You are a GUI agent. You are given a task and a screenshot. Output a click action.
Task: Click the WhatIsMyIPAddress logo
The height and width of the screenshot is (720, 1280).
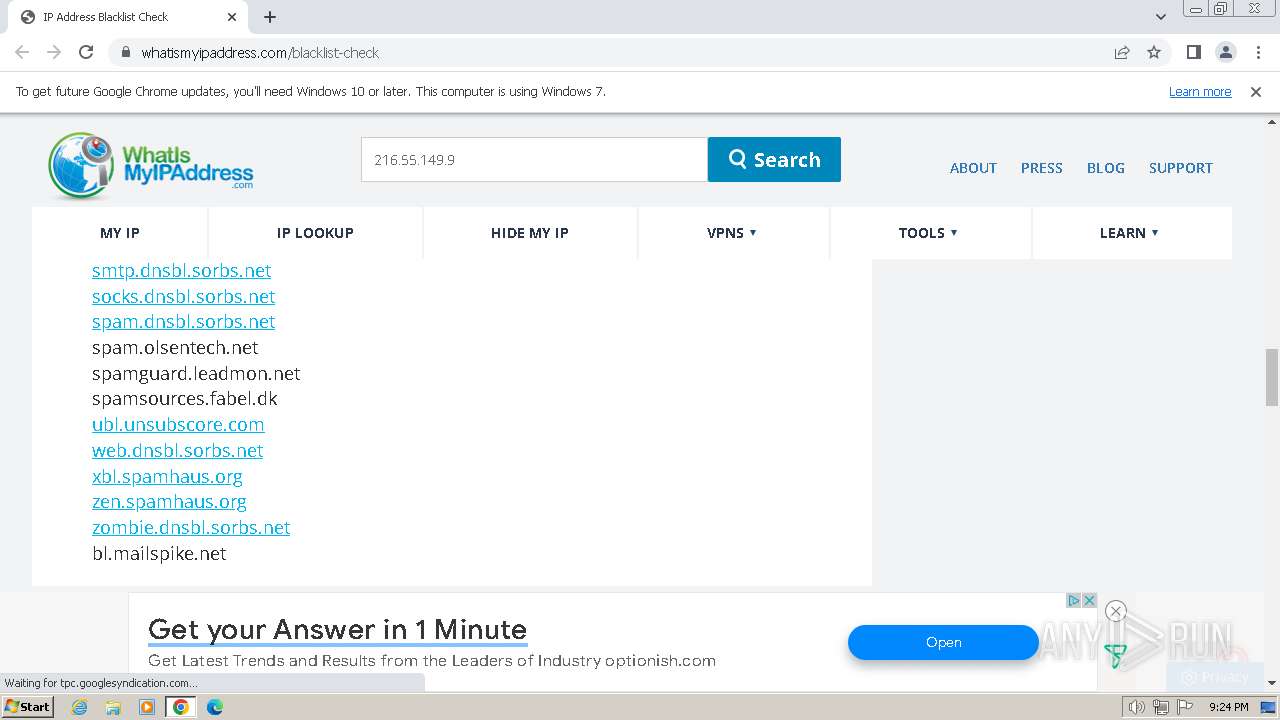click(150, 164)
